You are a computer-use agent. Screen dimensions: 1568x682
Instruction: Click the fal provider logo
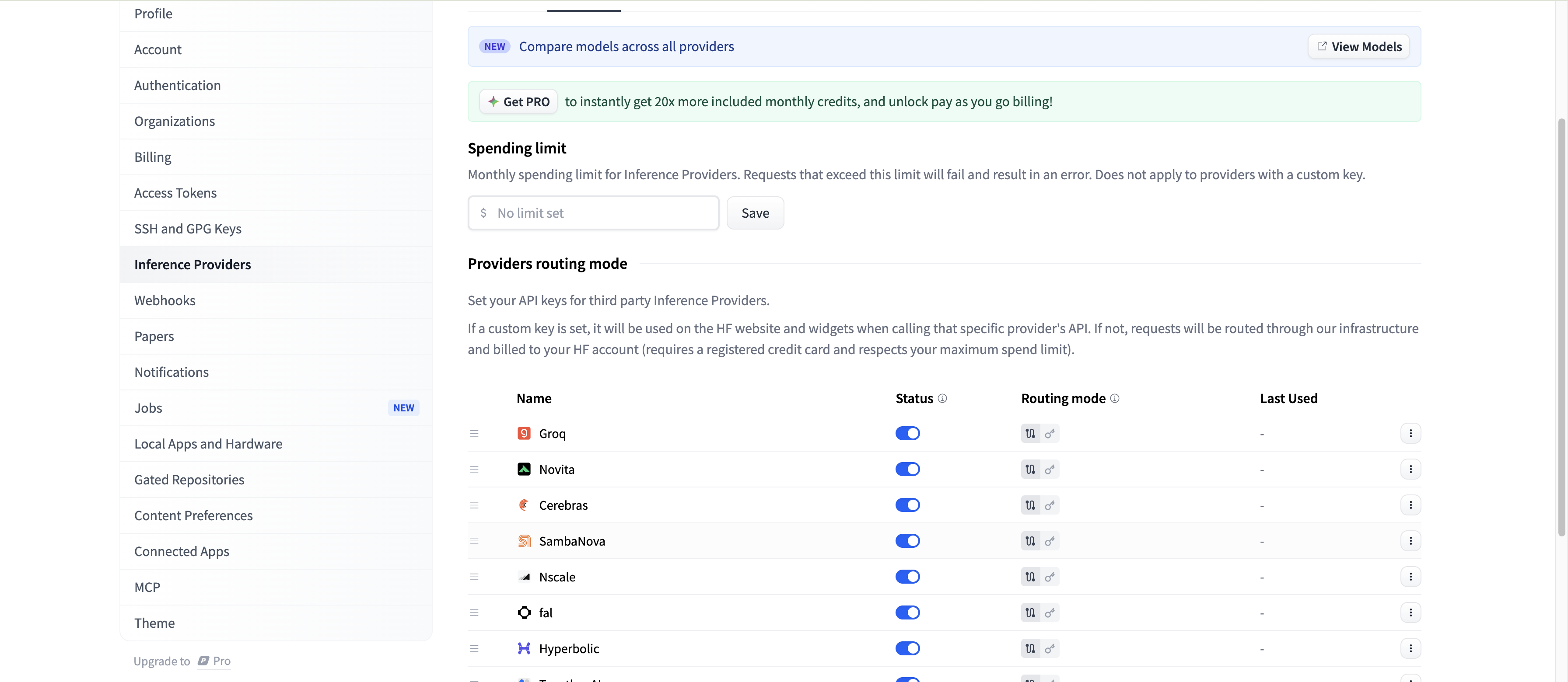point(524,612)
